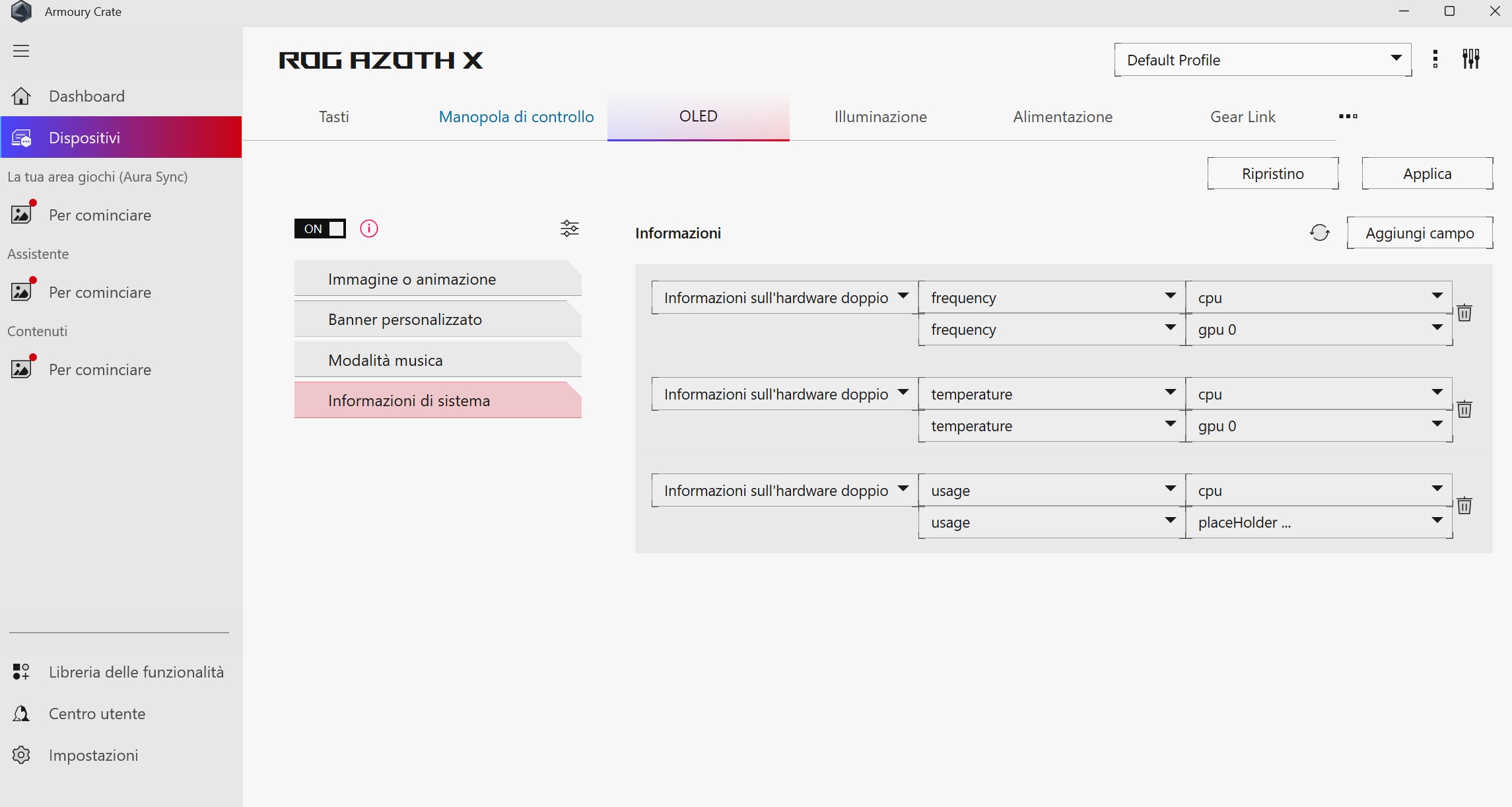Minimize the Armoury Crate window
The height and width of the screenshot is (807, 1512).
click(1404, 11)
